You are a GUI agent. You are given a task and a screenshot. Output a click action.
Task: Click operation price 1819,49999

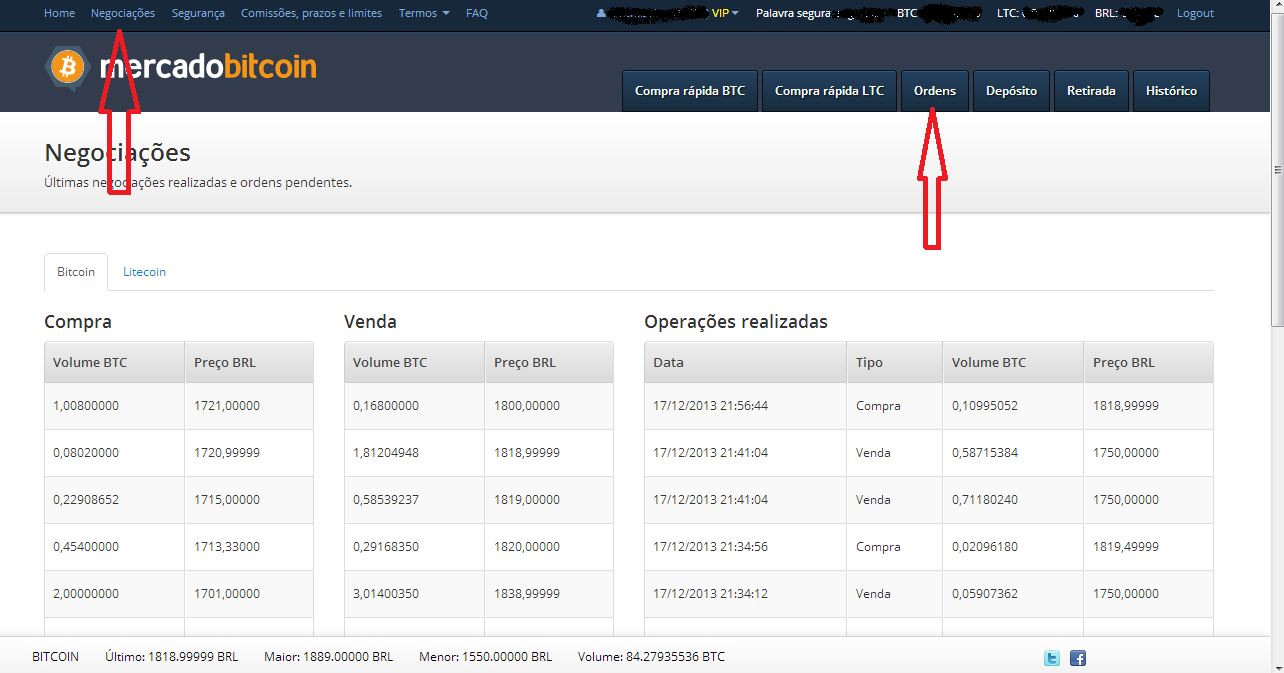[1126, 547]
